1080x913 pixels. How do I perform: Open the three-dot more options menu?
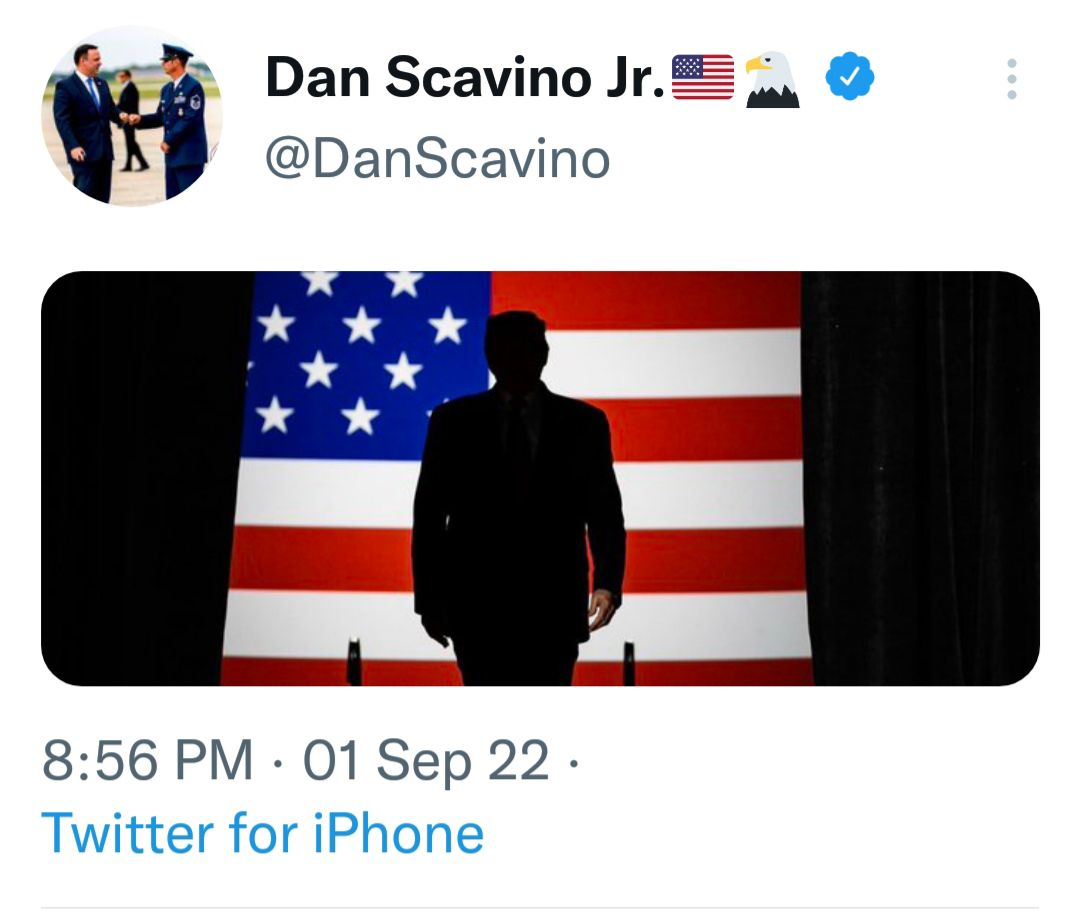(x=1012, y=79)
